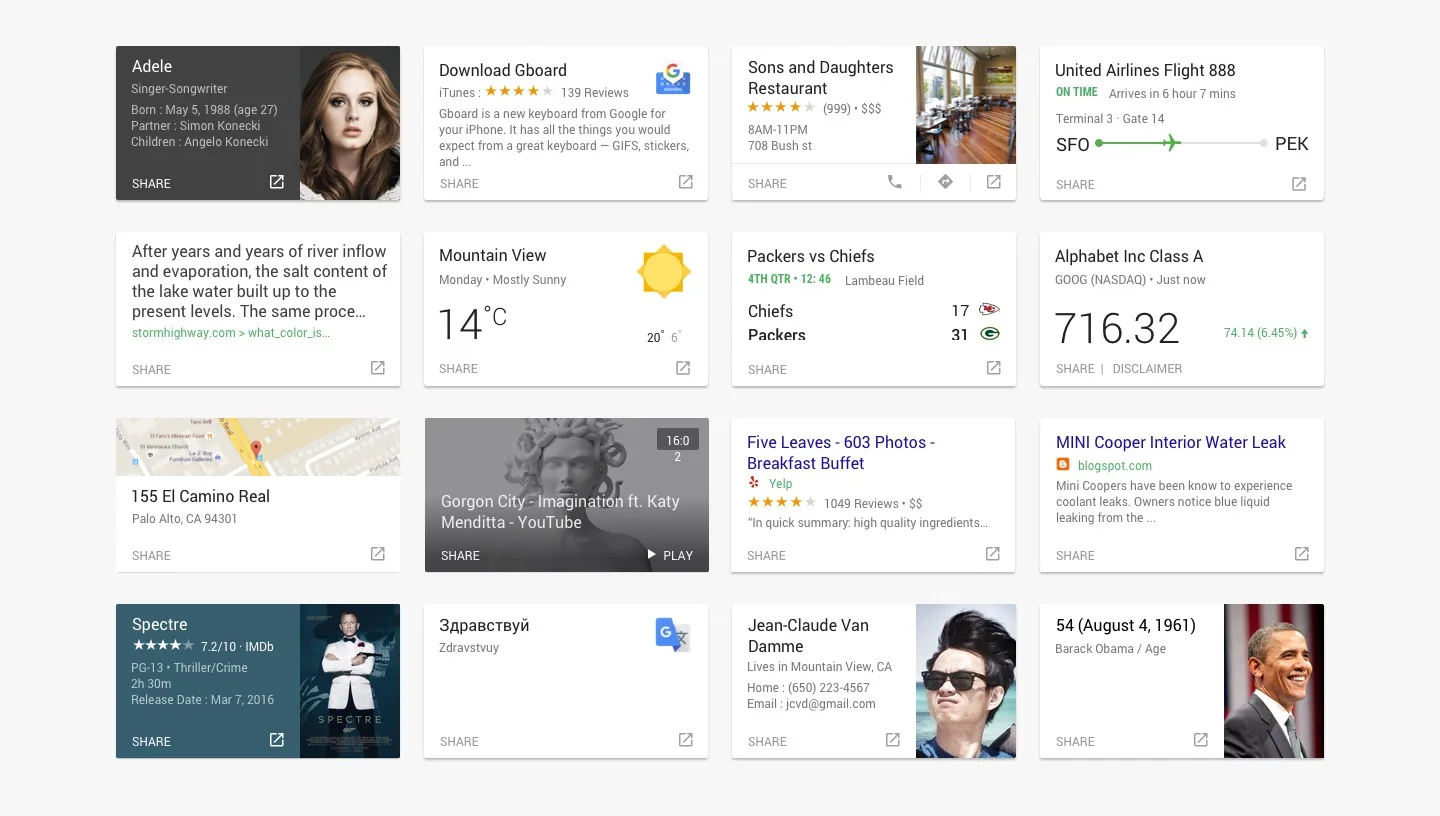Open the stock DISCLAIMER link
This screenshot has height=816, width=1440.
[x=1147, y=369]
